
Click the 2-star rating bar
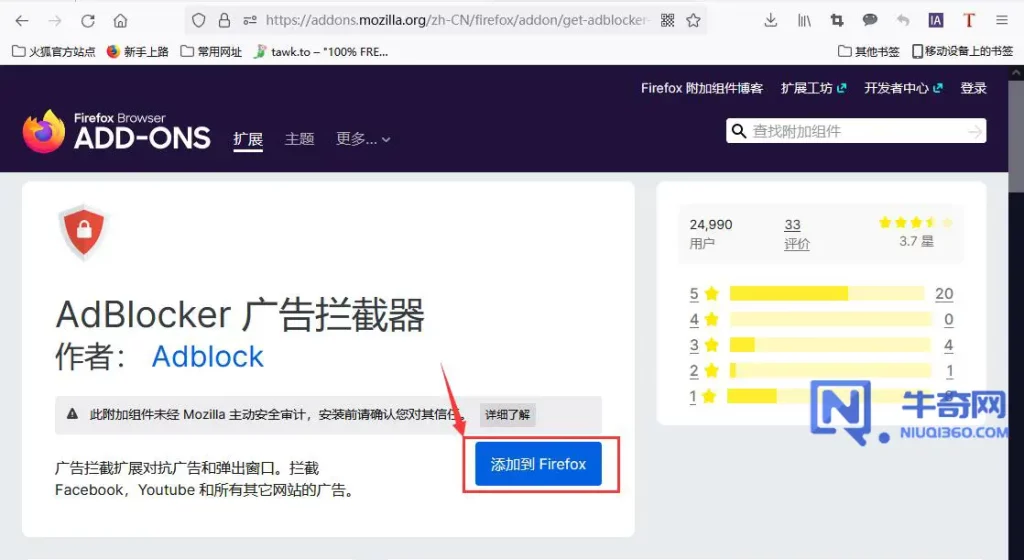click(x=830, y=371)
